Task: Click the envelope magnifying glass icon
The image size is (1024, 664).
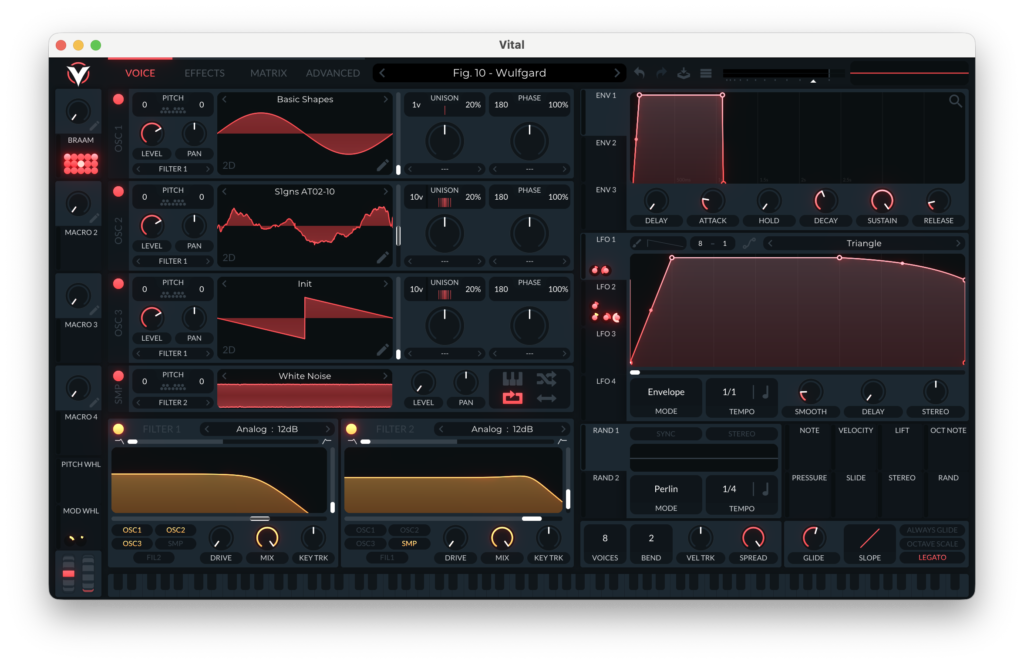Action: click(955, 101)
